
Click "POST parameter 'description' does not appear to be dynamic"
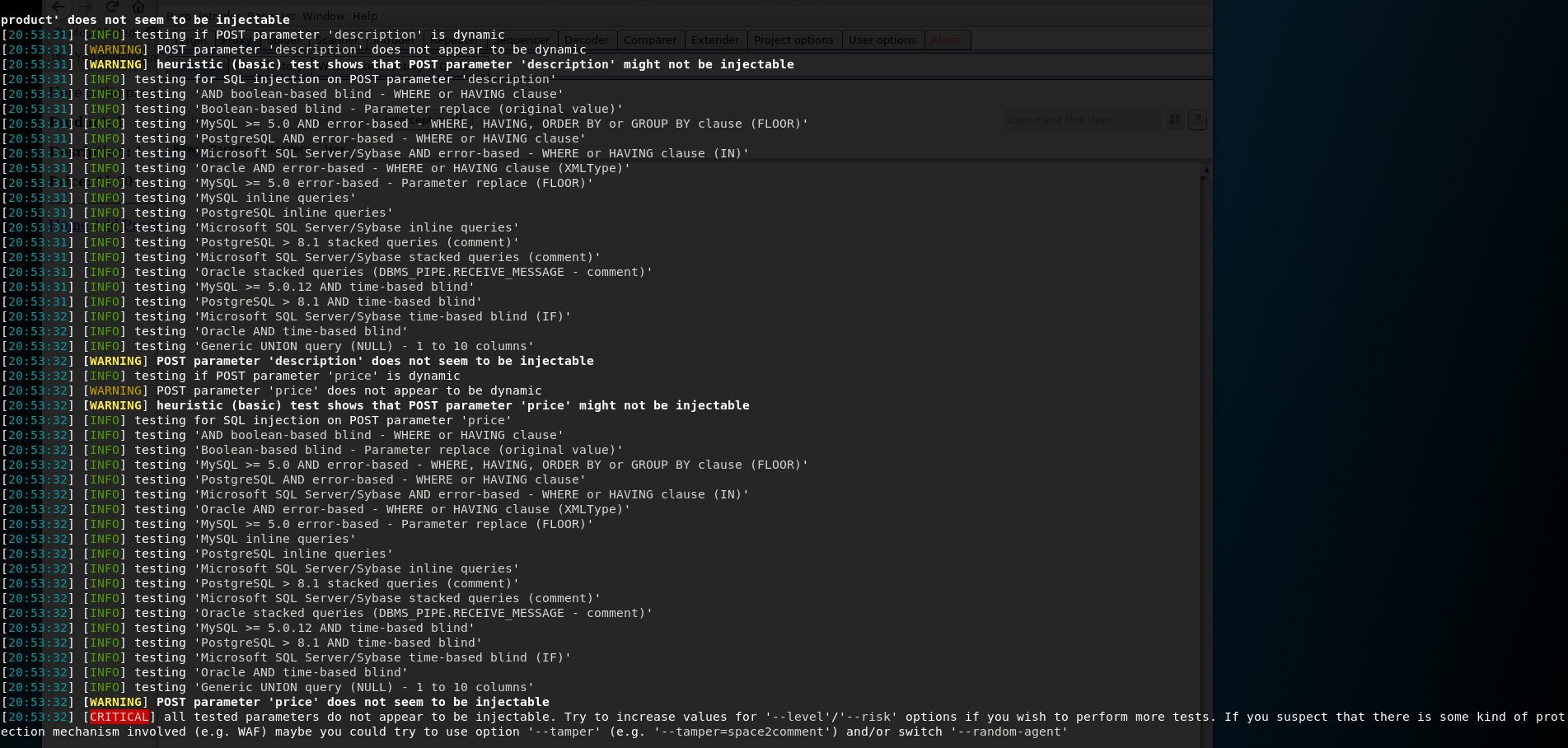point(372,49)
